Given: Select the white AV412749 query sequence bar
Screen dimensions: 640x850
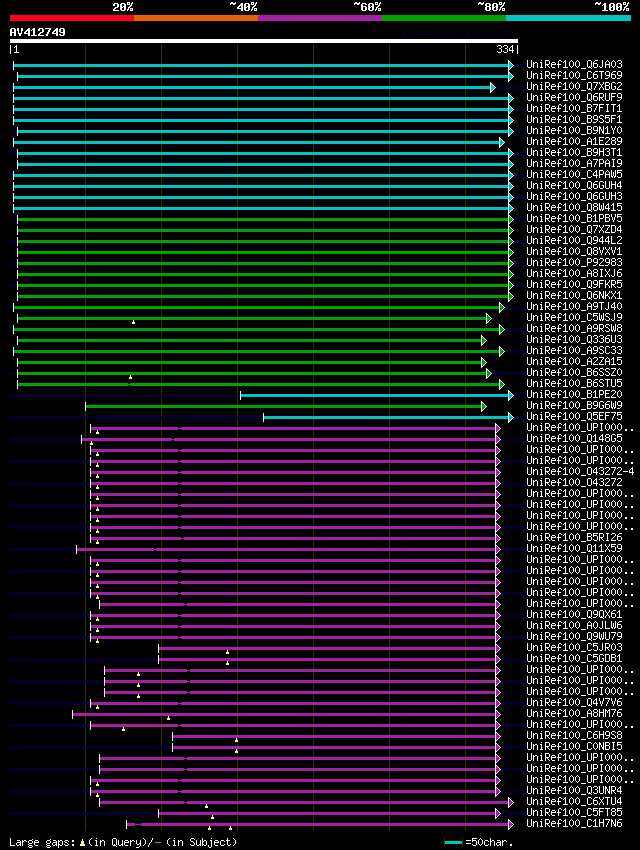Looking at the screenshot, I should (264, 41).
